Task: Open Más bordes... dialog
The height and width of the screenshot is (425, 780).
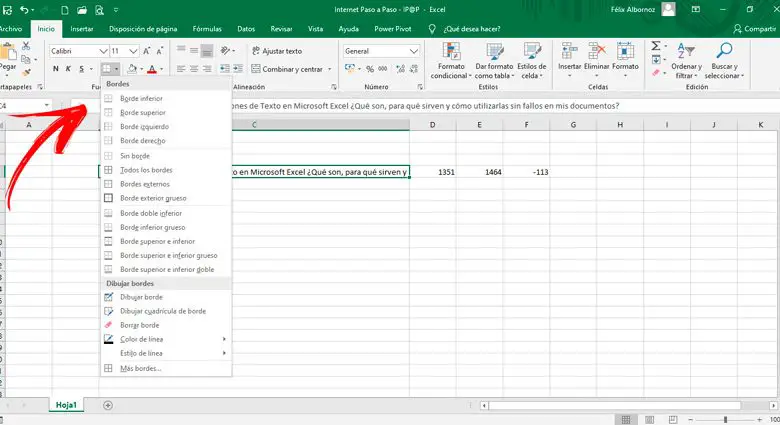Action: click(166, 369)
